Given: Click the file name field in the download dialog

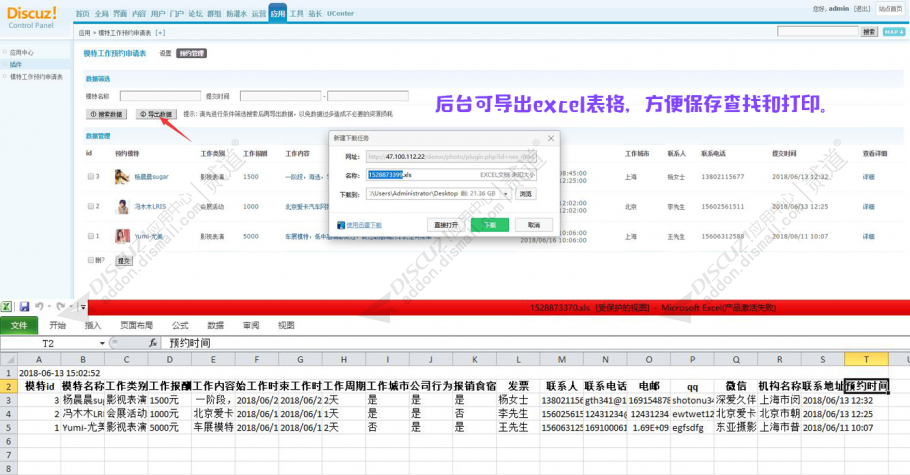Looking at the screenshot, I should (451, 175).
